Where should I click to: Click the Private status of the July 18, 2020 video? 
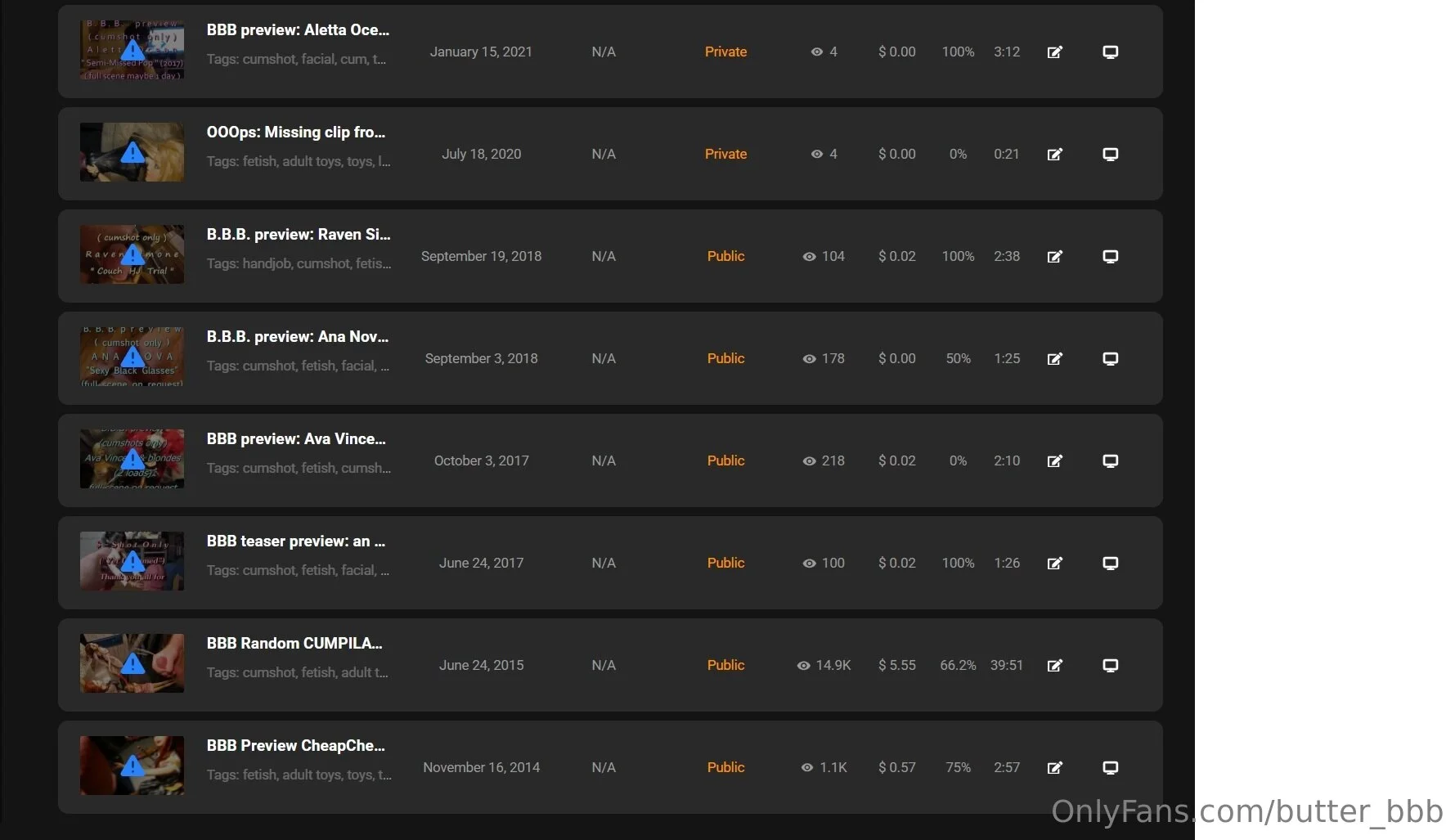[x=725, y=154]
